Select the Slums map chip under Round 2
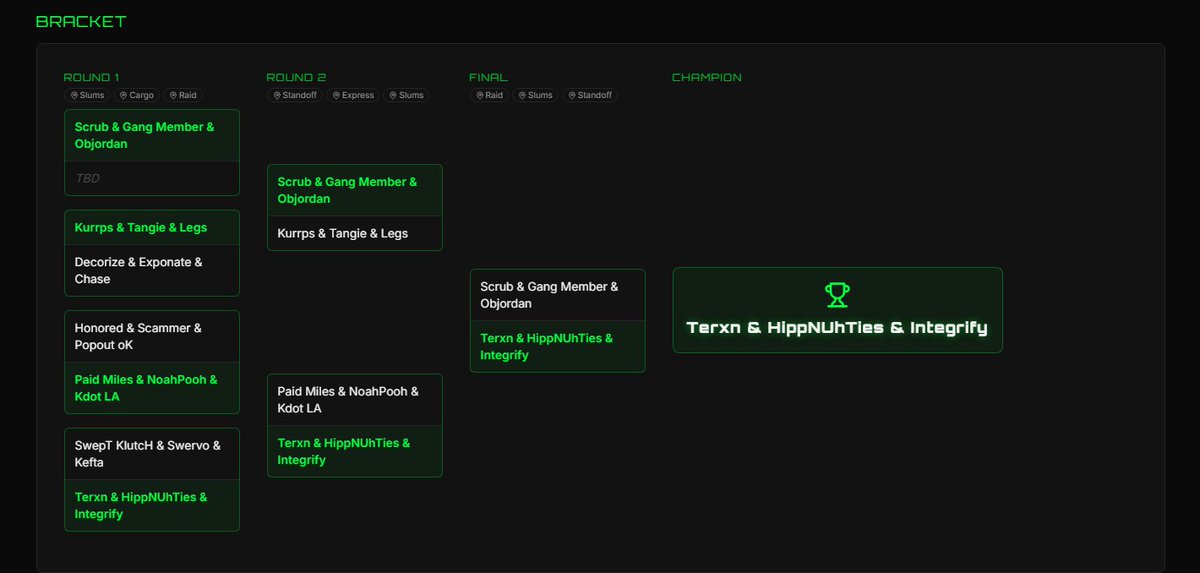This screenshot has height=573, width=1200. click(406, 95)
